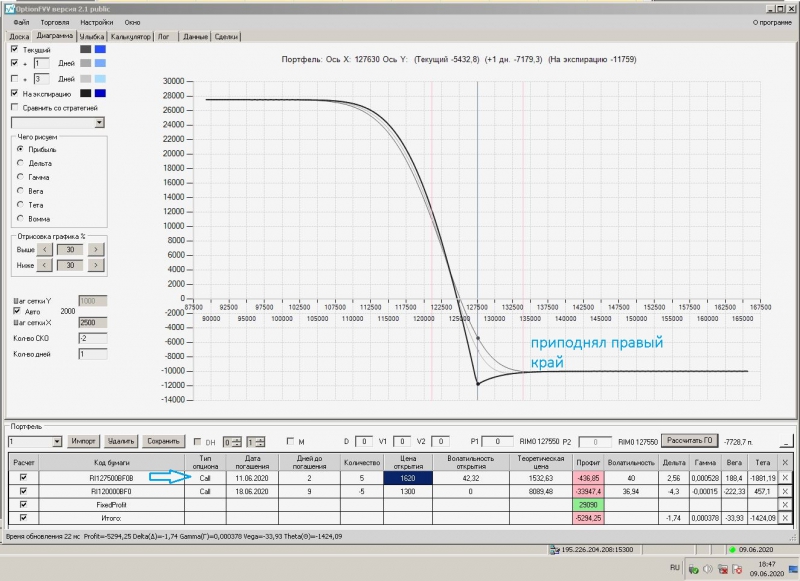Remove the RI120000BF0 row with X
Image resolution: width=800 pixels, height=581 pixels.
pyautogui.click(x=785, y=491)
